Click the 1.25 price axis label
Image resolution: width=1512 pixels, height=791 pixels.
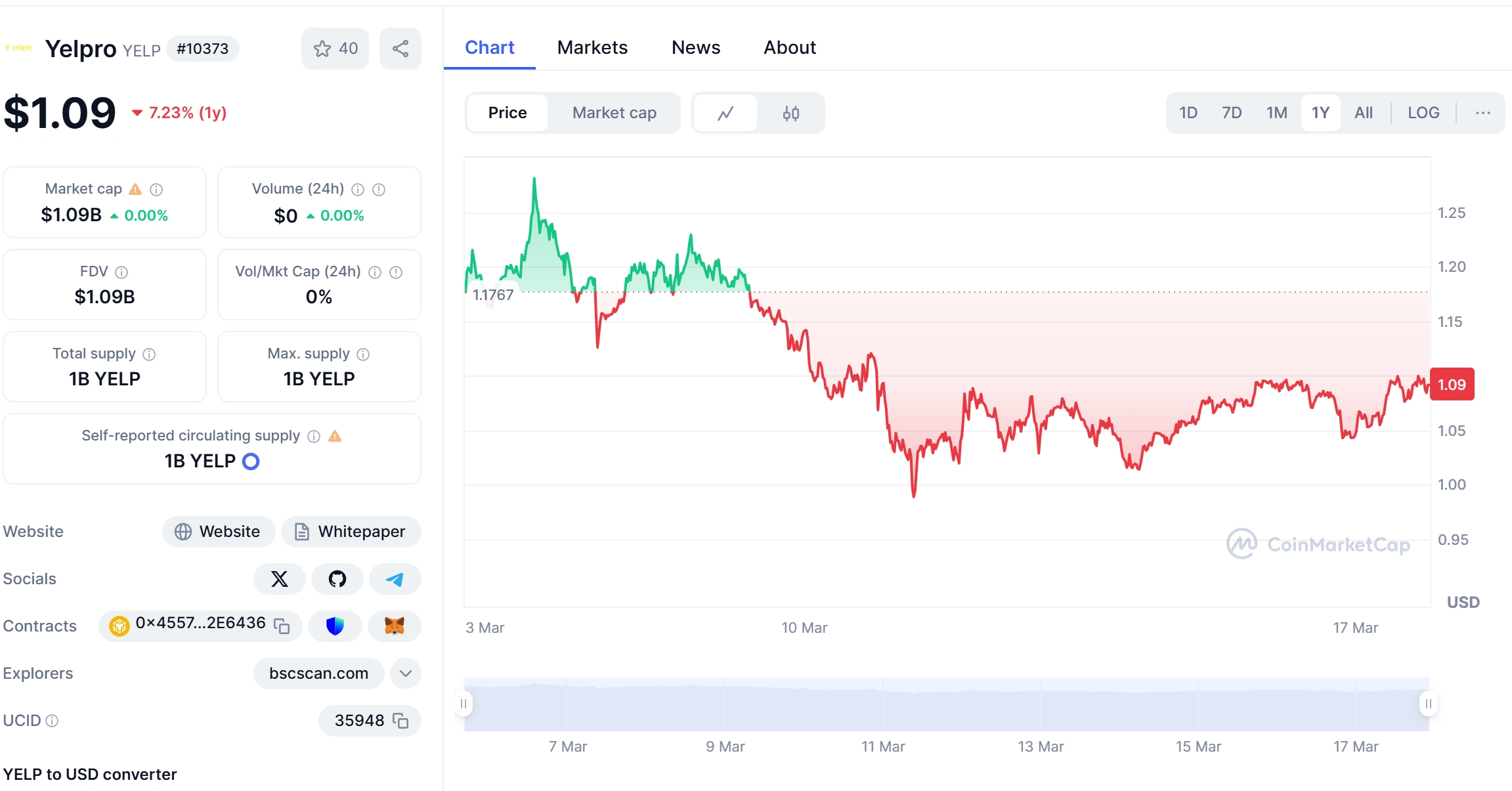[1452, 213]
